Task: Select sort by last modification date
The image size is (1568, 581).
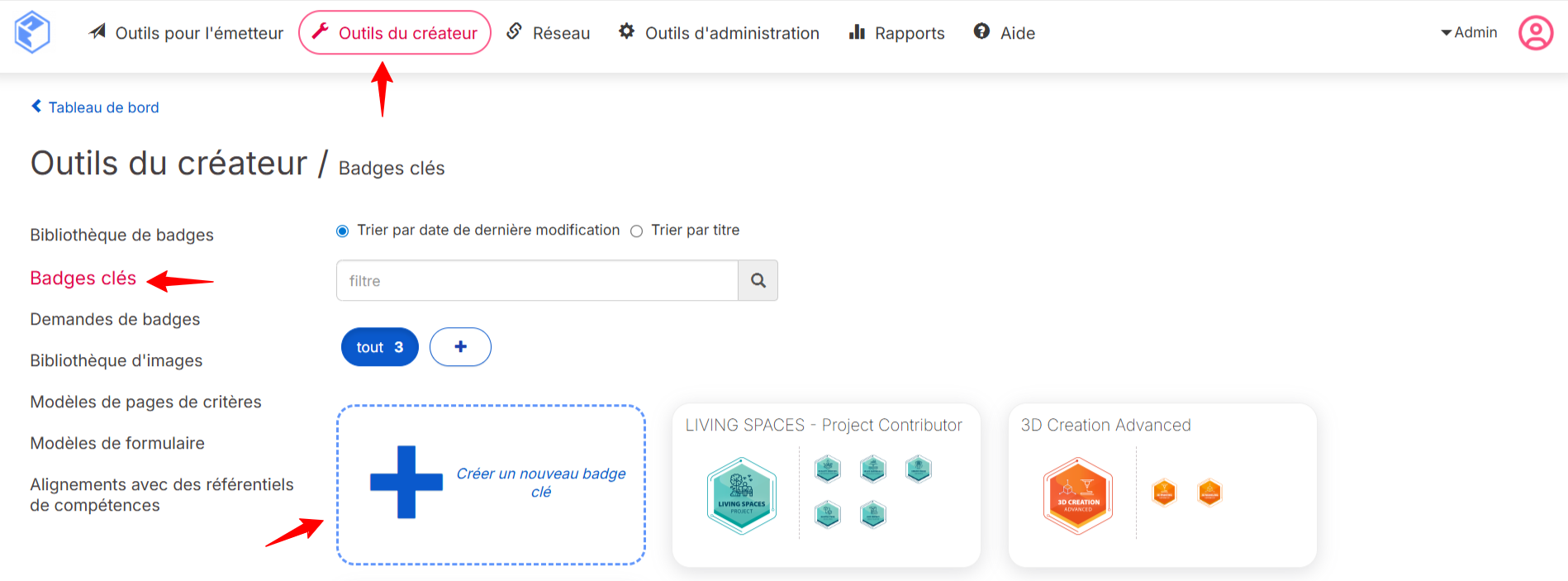Action: 343,231
